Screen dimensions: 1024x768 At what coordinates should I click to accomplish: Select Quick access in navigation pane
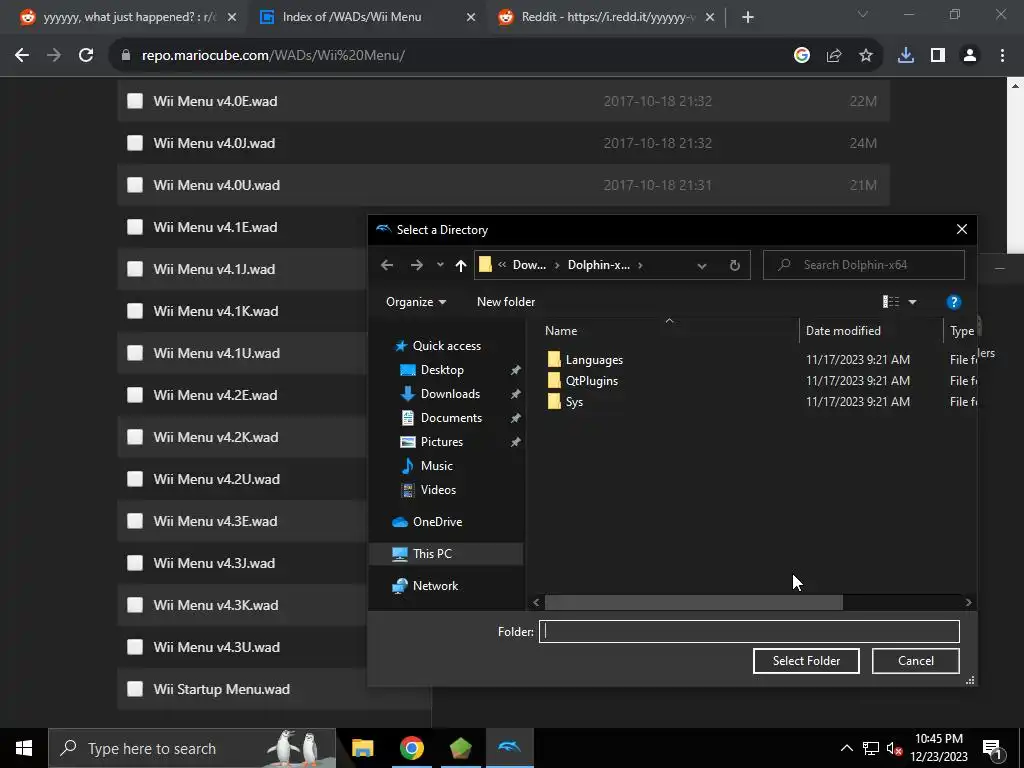[x=447, y=346]
